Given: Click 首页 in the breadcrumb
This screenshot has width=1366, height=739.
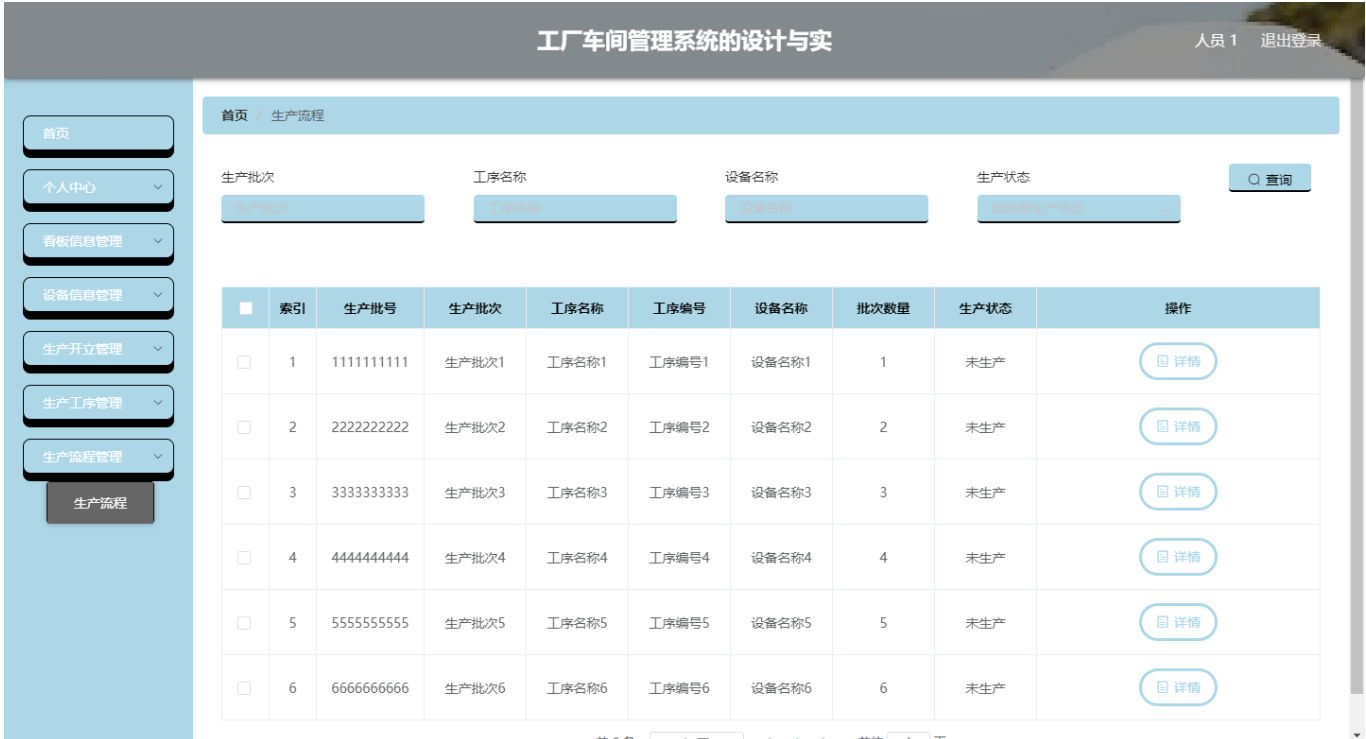Looking at the screenshot, I should tap(234, 116).
